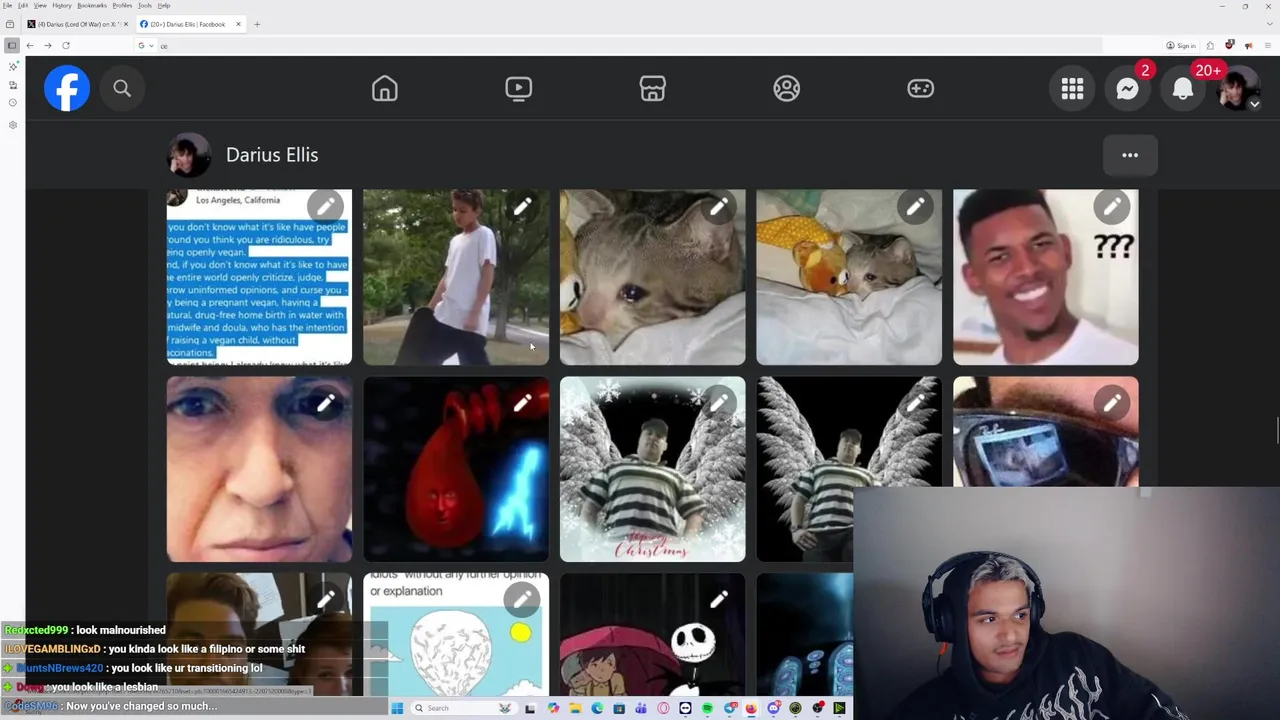Open the Profiles menu in browser
This screenshot has width=1280, height=720.
[x=122, y=5]
